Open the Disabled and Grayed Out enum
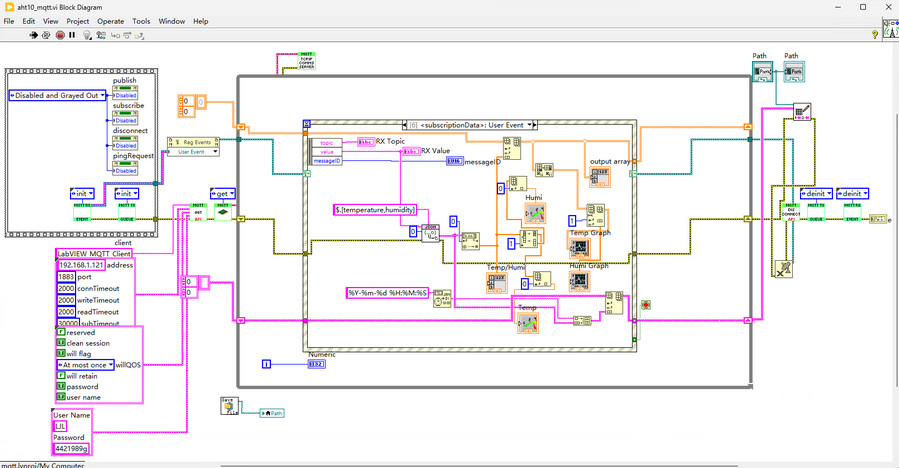The image size is (899, 468). click(57, 95)
